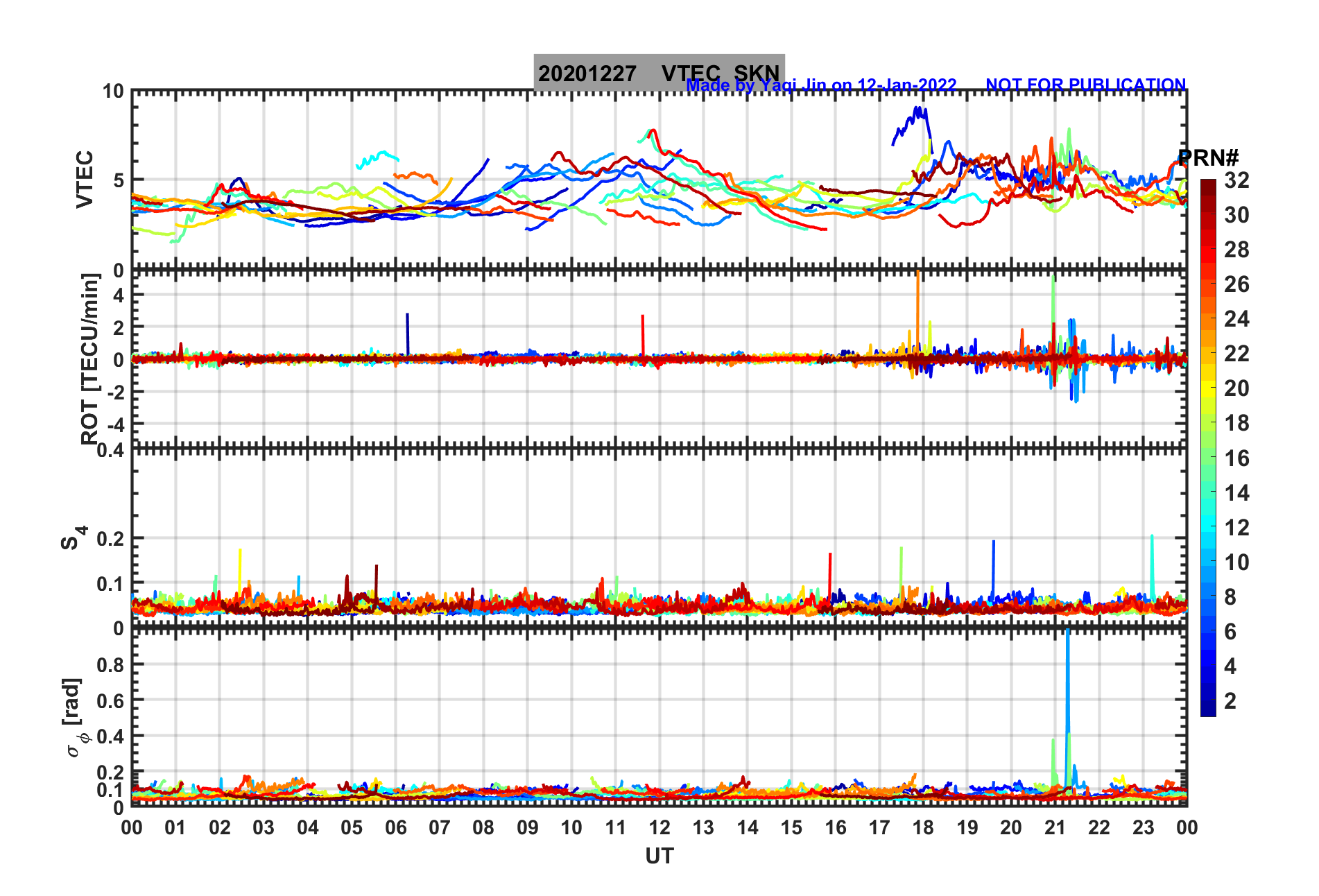Click the PRN colorbar at value 2
1319x896 pixels.
click(x=1208, y=701)
